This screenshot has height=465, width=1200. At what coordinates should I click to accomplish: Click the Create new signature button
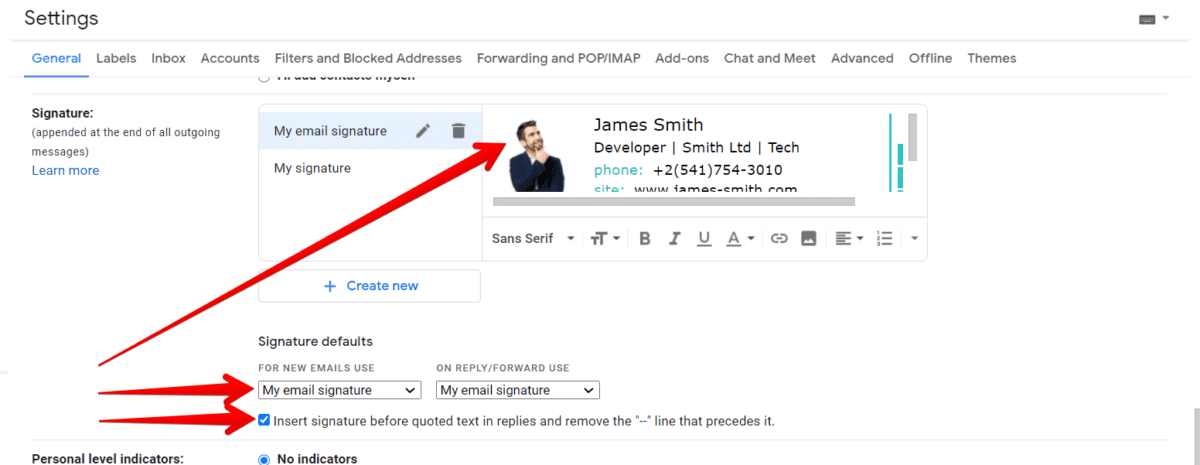(370, 286)
